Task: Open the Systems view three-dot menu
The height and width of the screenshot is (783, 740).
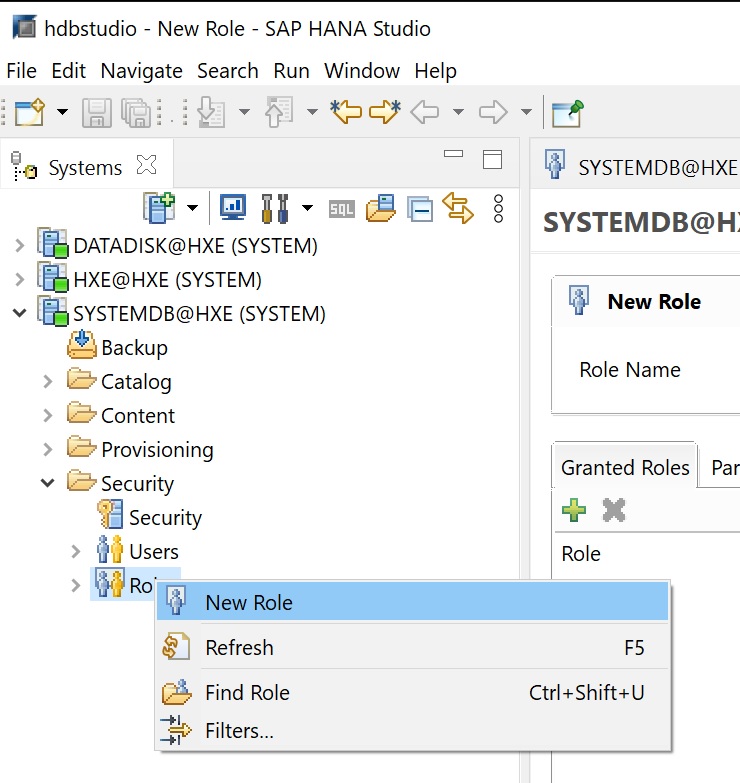Action: pyautogui.click(x=499, y=208)
